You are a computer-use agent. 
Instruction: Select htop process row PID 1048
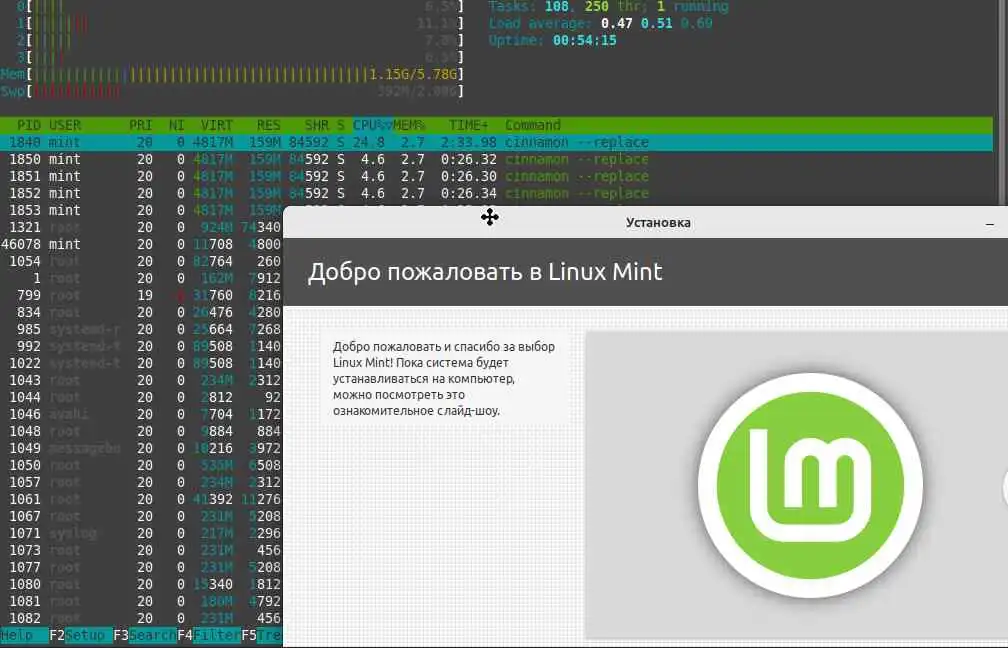point(141,431)
